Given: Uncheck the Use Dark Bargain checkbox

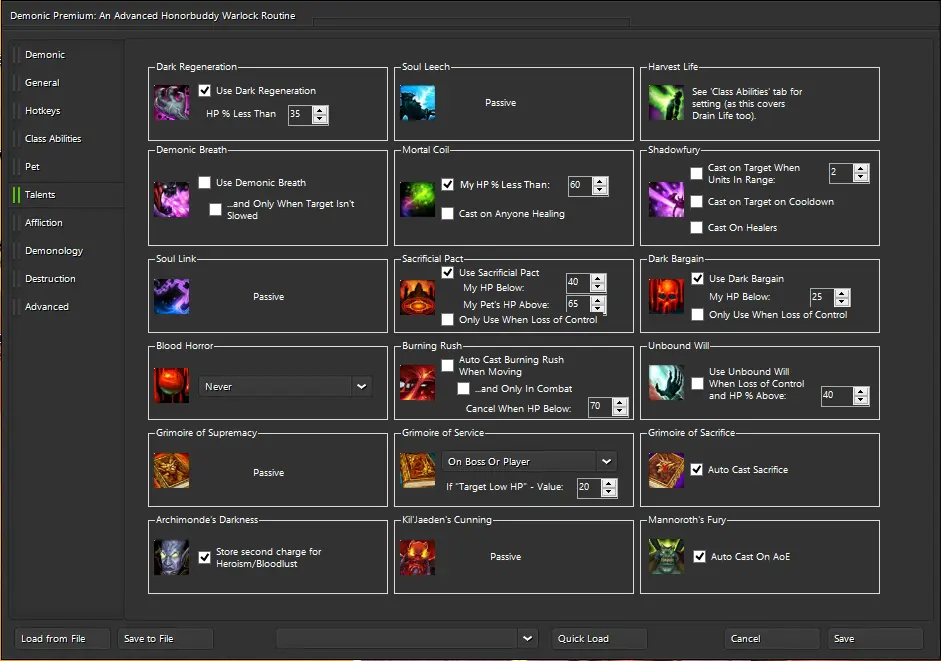Looking at the screenshot, I should (x=697, y=279).
